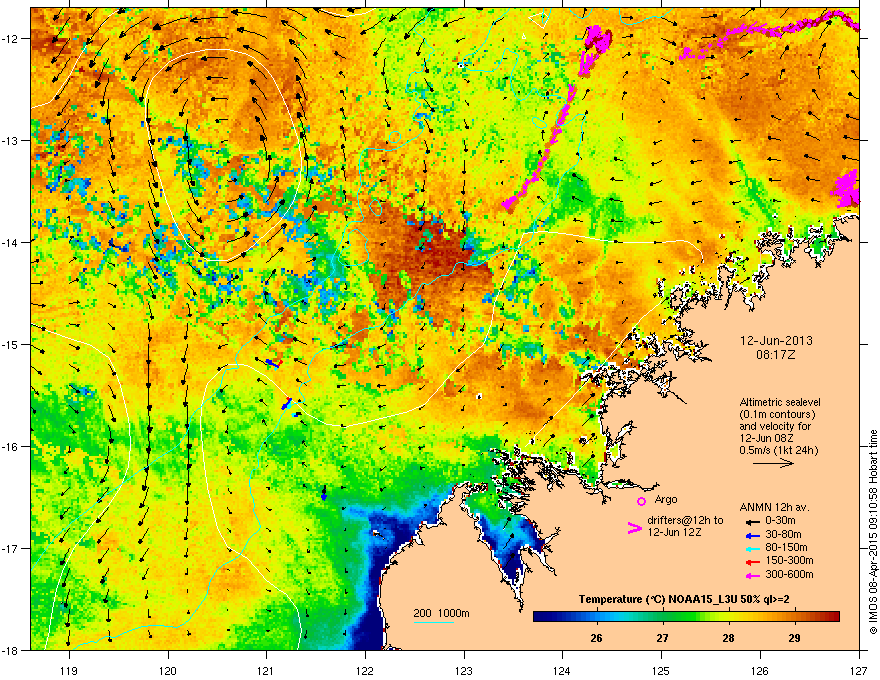Click the color bar tick label '29'
This screenshot has height=680, width=880.
pos(794,638)
